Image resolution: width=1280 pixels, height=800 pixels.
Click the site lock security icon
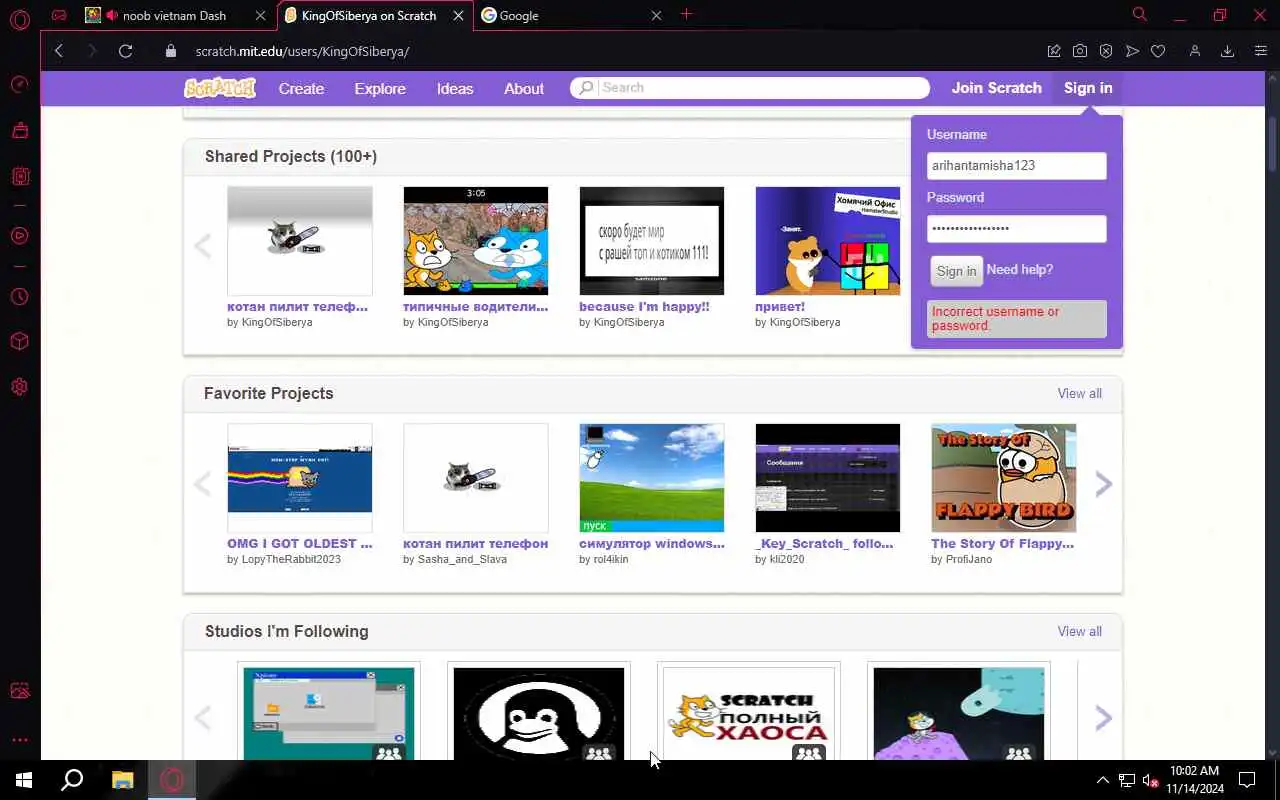pyautogui.click(x=171, y=51)
